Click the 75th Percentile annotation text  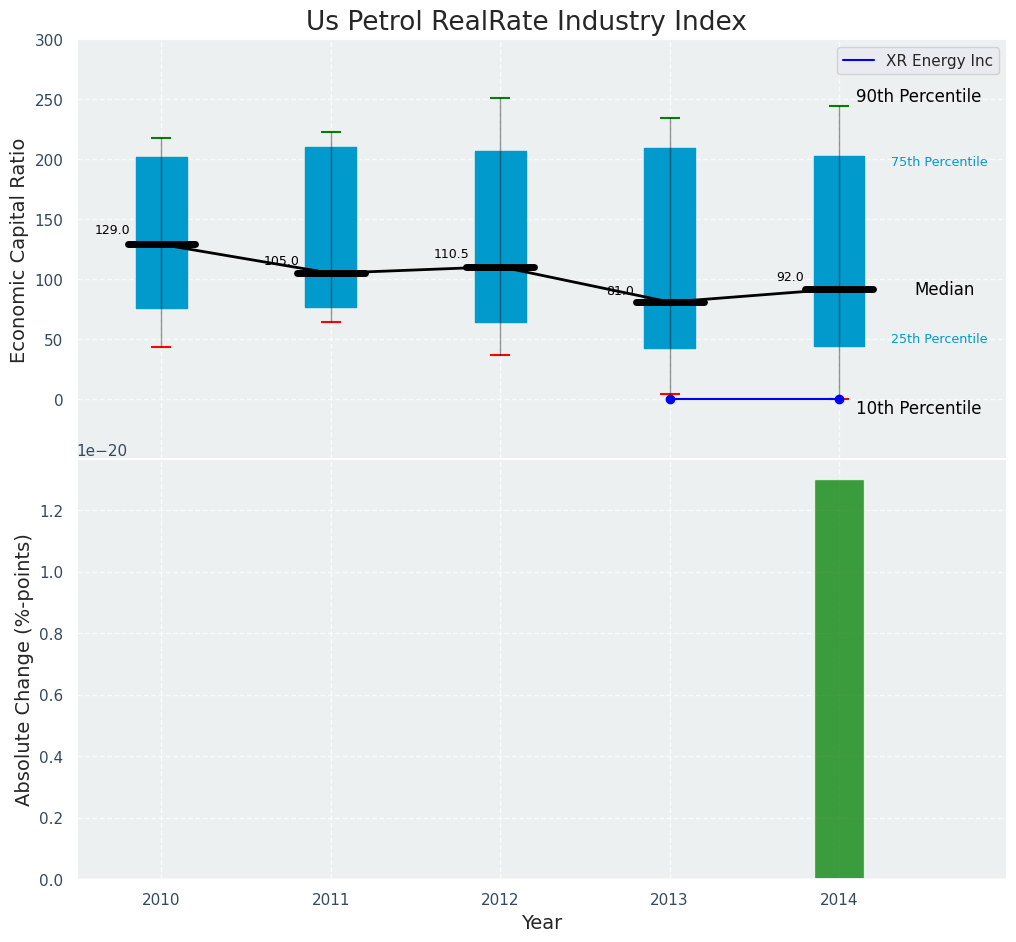click(x=939, y=162)
